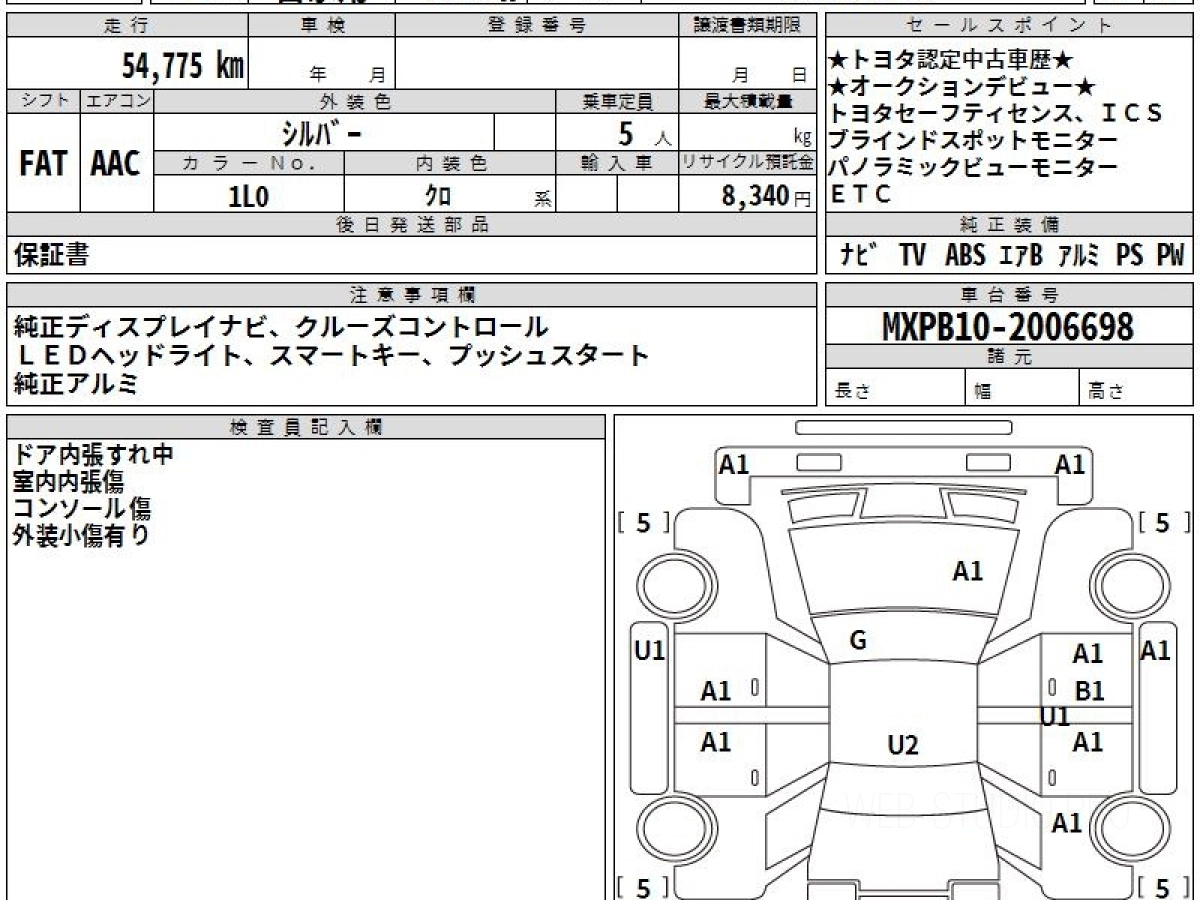Select the 走行 column header
This screenshot has width=1200, height=900.
(127, 26)
